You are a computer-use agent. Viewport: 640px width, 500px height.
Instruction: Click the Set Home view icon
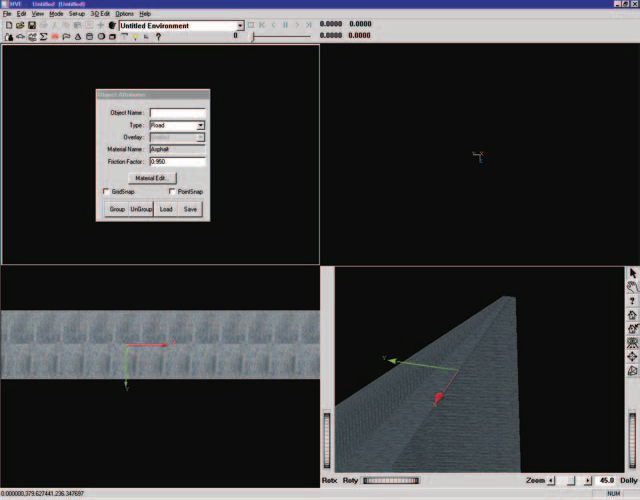tap(633, 329)
